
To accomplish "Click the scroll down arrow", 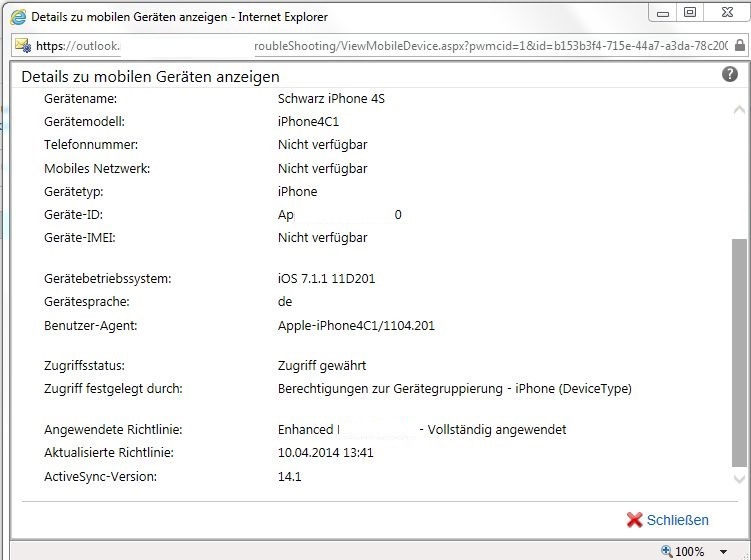I will pyautogui.click(x=739, y=481).
